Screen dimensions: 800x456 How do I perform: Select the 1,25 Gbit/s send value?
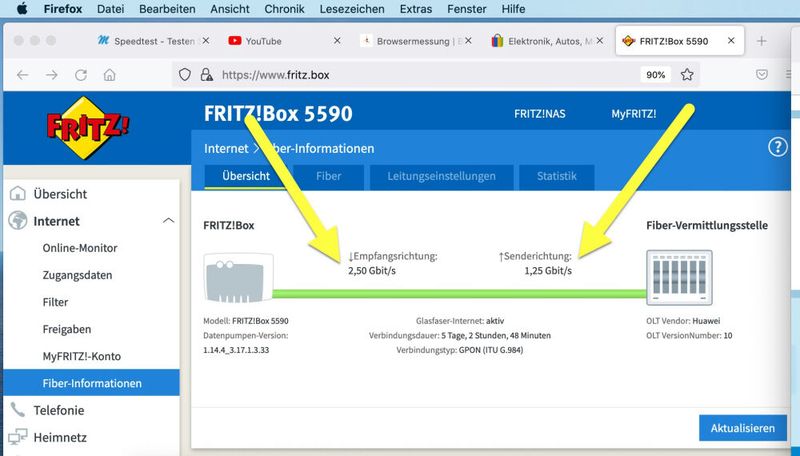click(x=548, y=271)
